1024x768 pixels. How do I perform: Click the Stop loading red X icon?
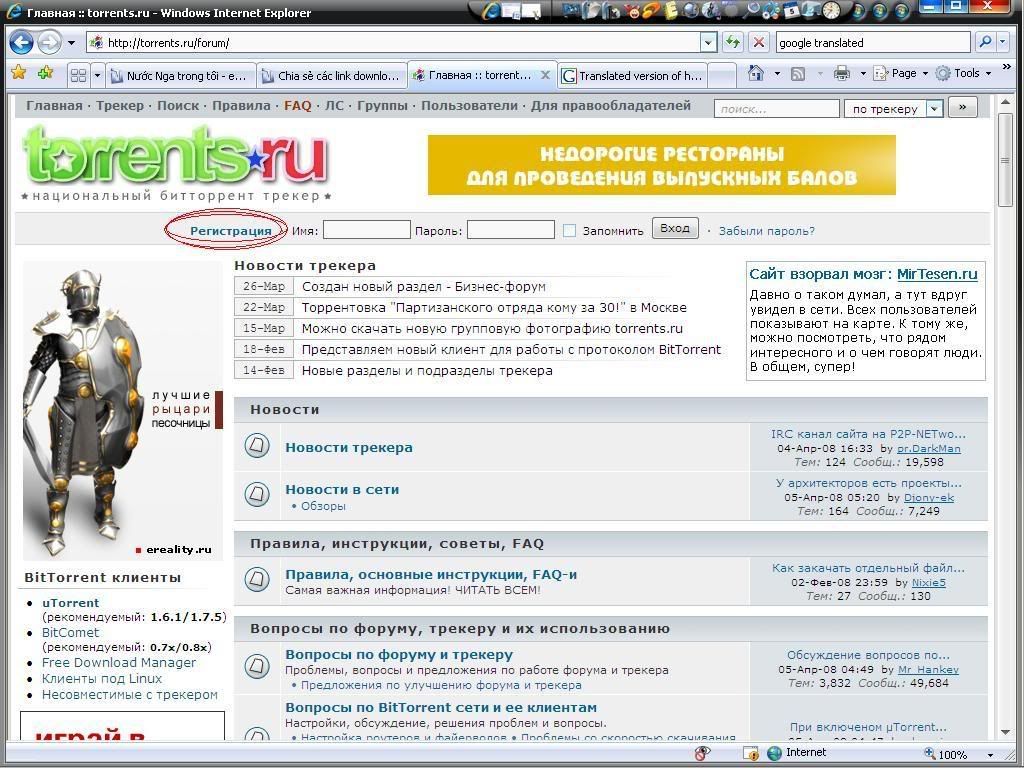[x=759, y=43]
